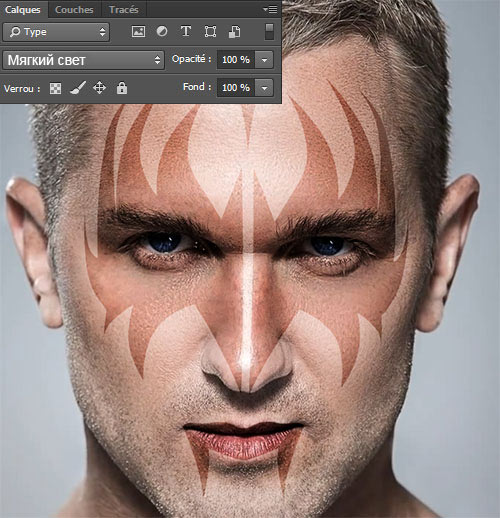
Task: Click the Fond label
Action: pos(197,87)
